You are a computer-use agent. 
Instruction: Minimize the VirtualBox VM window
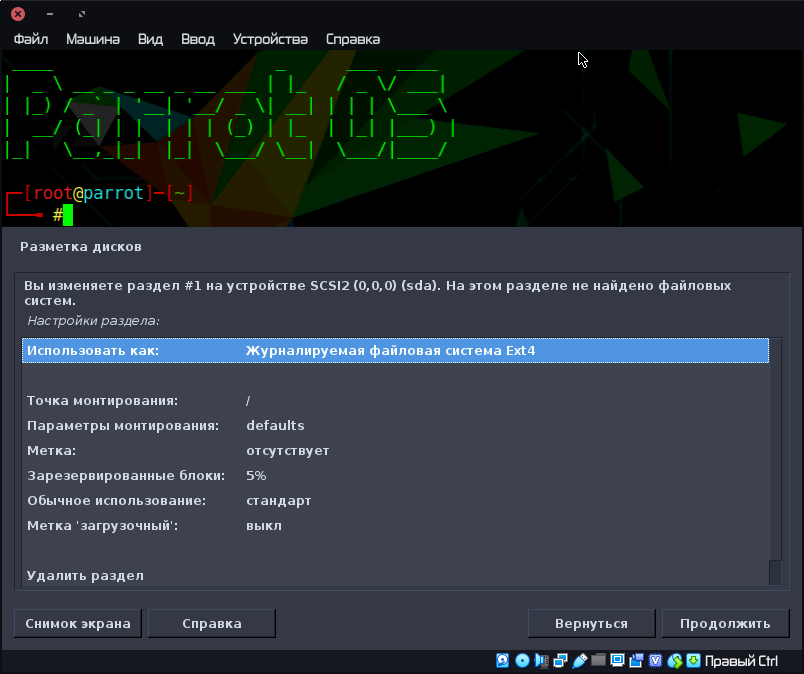point(50,14)
